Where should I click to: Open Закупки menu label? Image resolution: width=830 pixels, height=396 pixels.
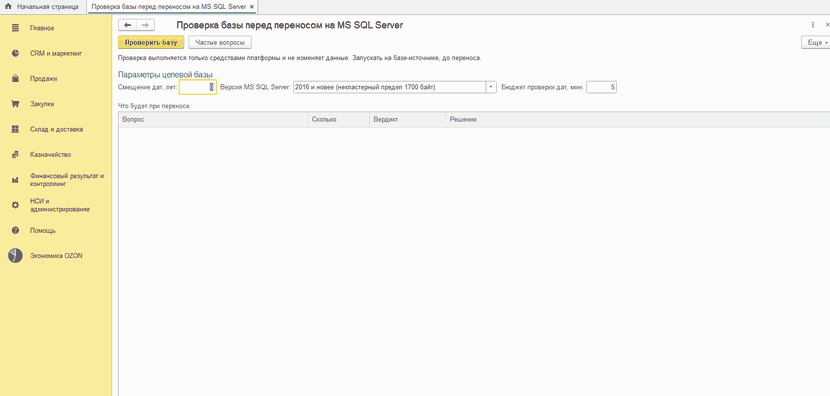(42, 104)
